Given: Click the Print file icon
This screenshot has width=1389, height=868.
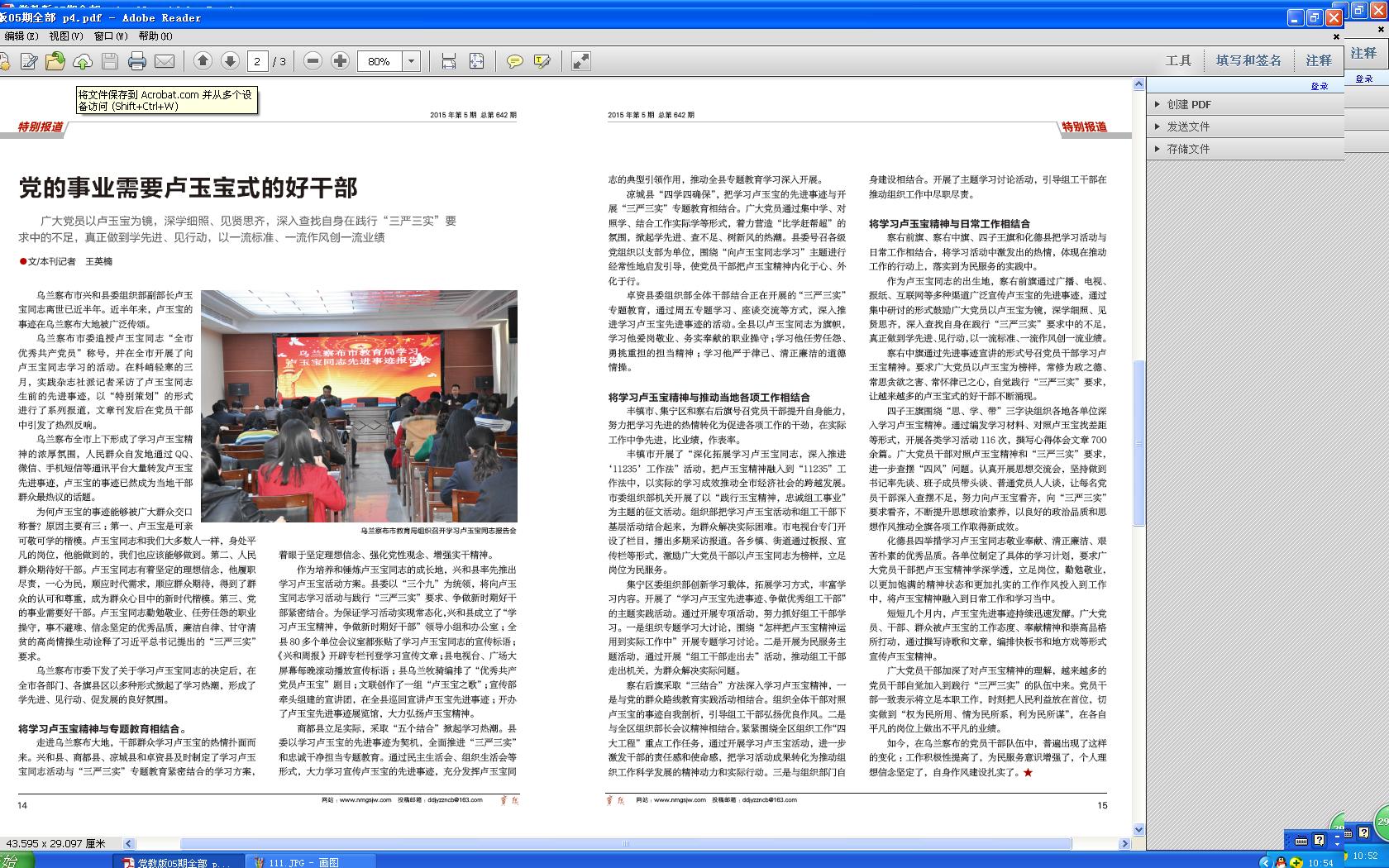Looking at the screenshot, I should 137,61.
